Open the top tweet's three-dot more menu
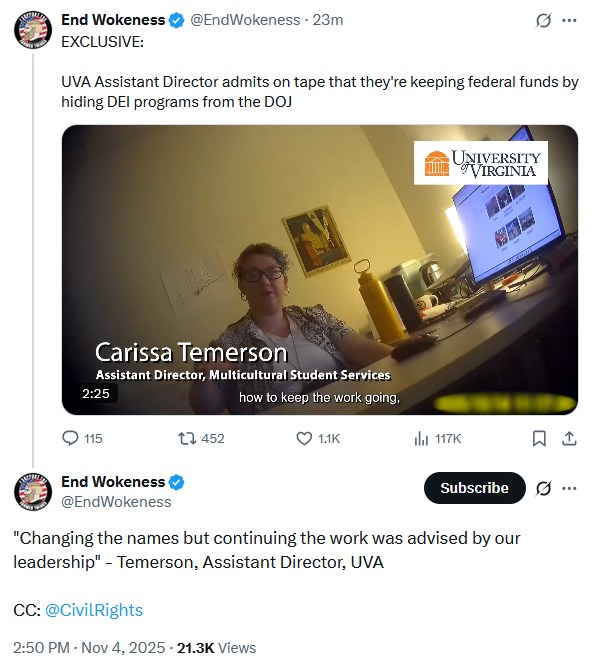The height and width of the screenshot is (668, 592). [569, 20]
